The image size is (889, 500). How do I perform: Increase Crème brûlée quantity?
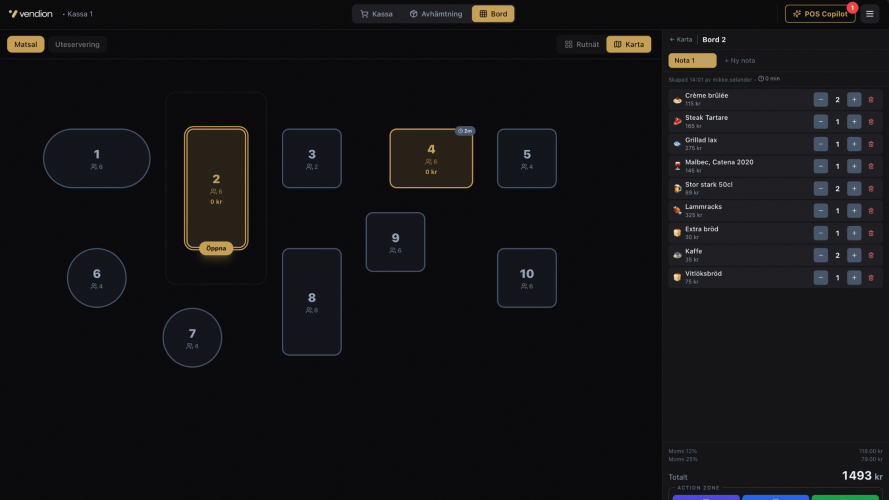click(854, 99)
